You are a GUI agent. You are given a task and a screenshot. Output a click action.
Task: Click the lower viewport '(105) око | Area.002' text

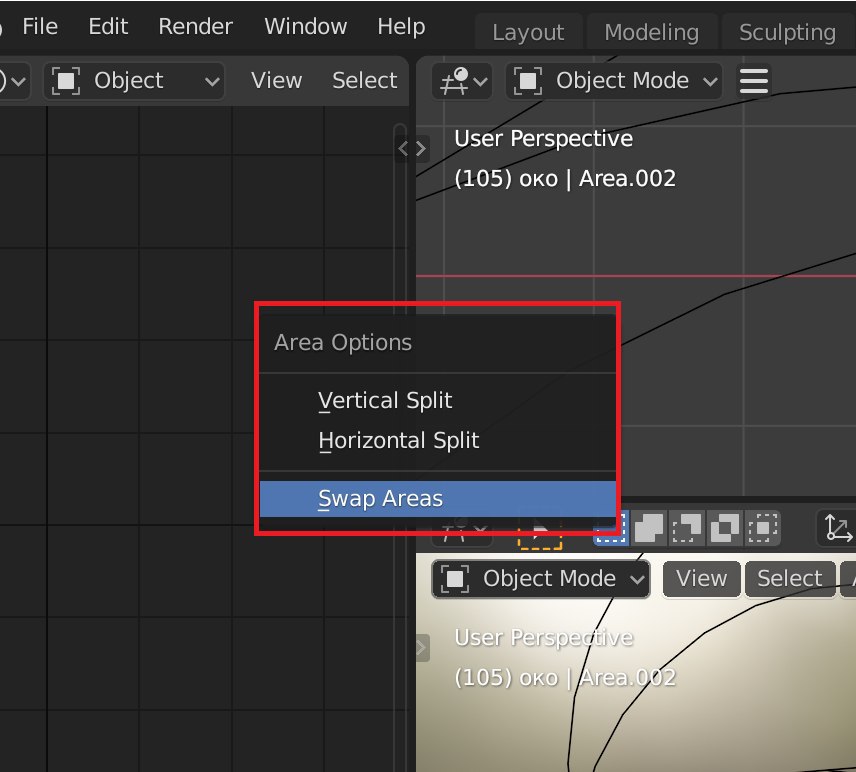tap(565, 678)
